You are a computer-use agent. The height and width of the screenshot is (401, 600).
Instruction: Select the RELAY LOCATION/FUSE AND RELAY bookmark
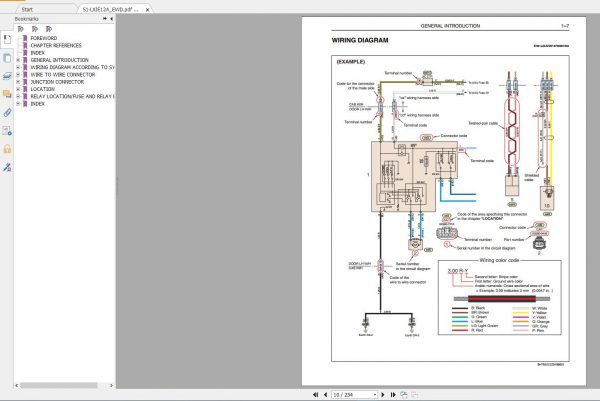72,96
